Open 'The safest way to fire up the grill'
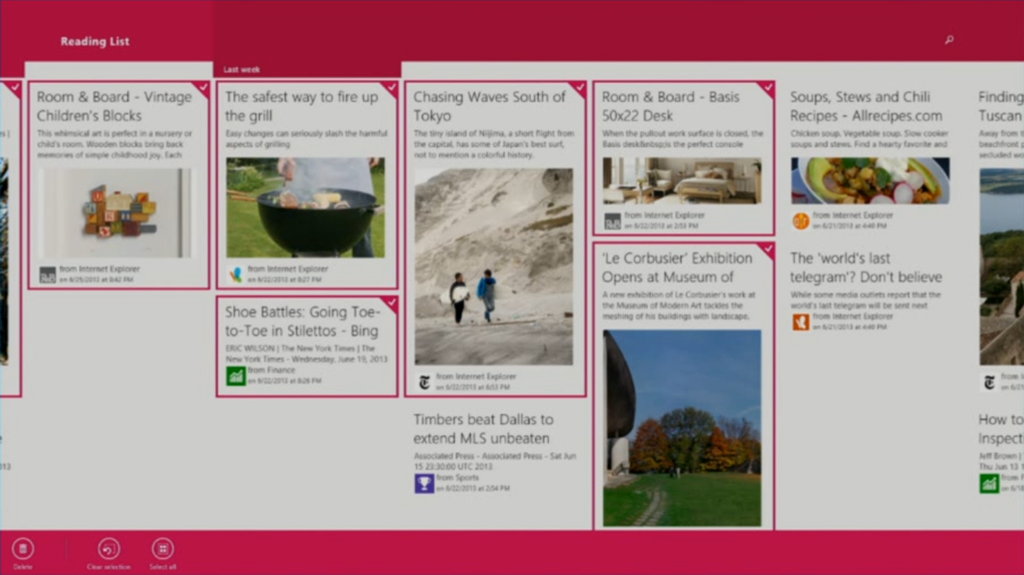The image size is (1024, 575). coord(302,106)
